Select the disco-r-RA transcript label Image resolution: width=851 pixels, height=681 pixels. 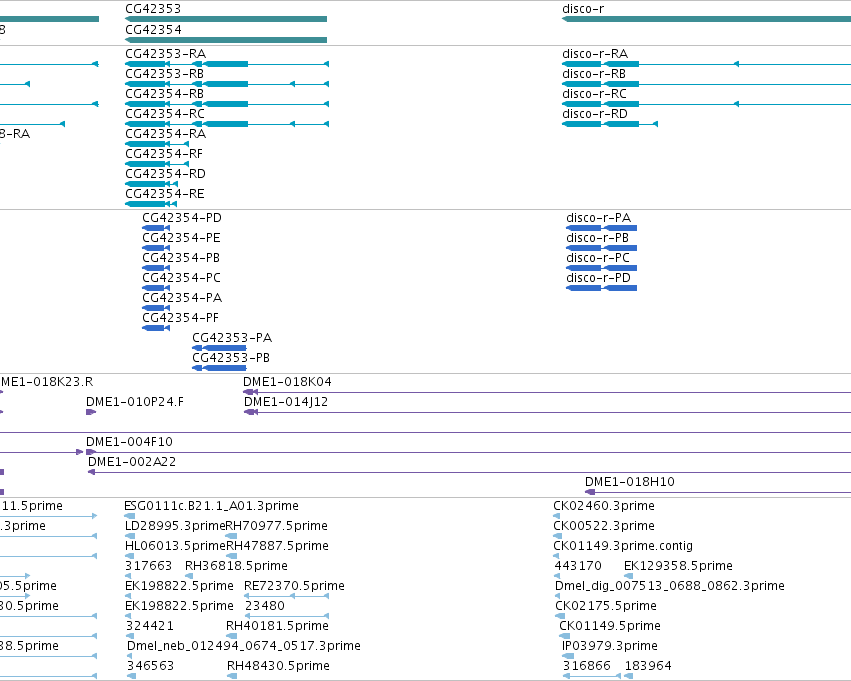[x=595, y=54]
